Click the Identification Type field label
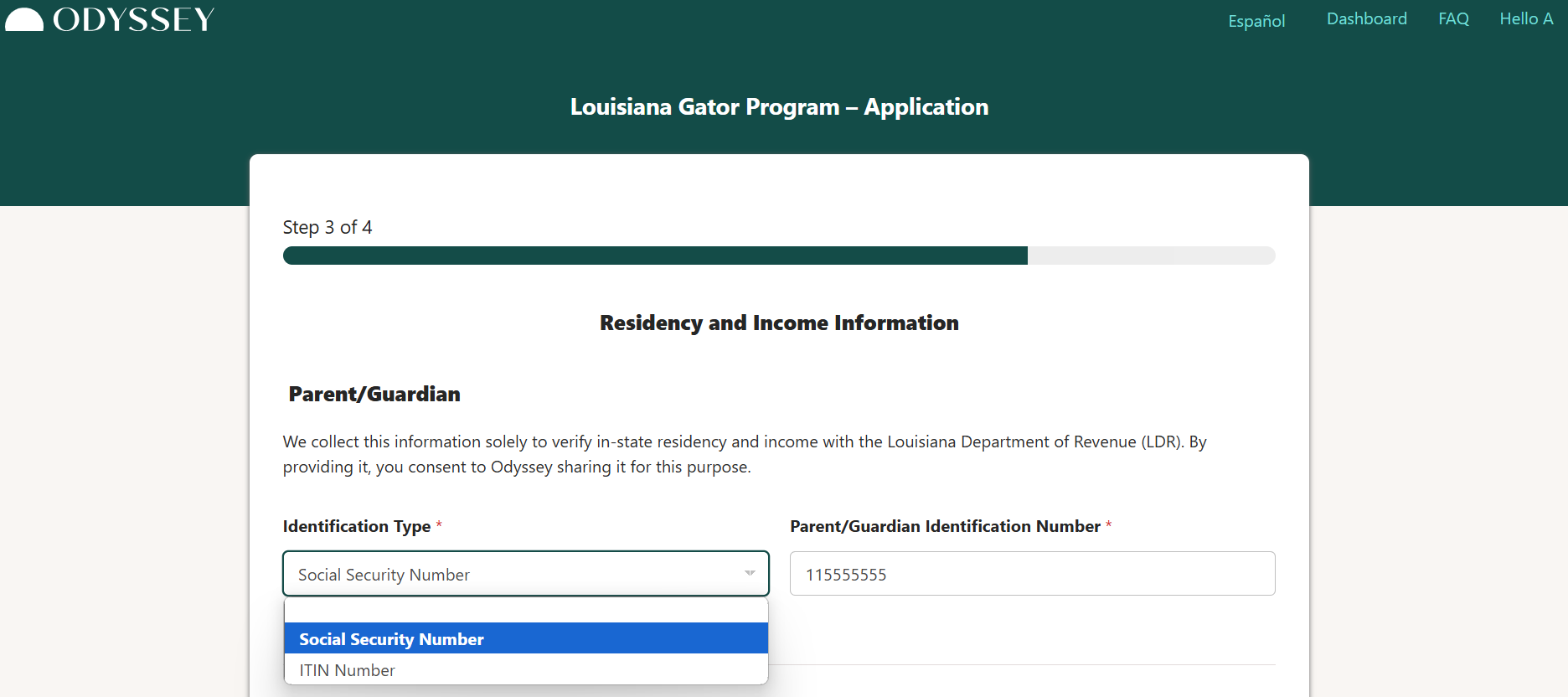1568x697 pixels. [357, 527]
